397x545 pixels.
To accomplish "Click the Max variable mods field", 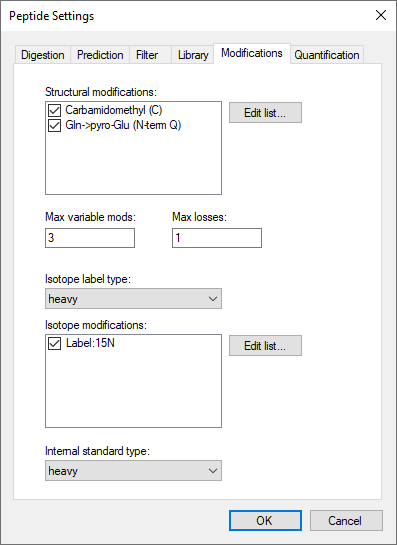I will click(90, 238).
